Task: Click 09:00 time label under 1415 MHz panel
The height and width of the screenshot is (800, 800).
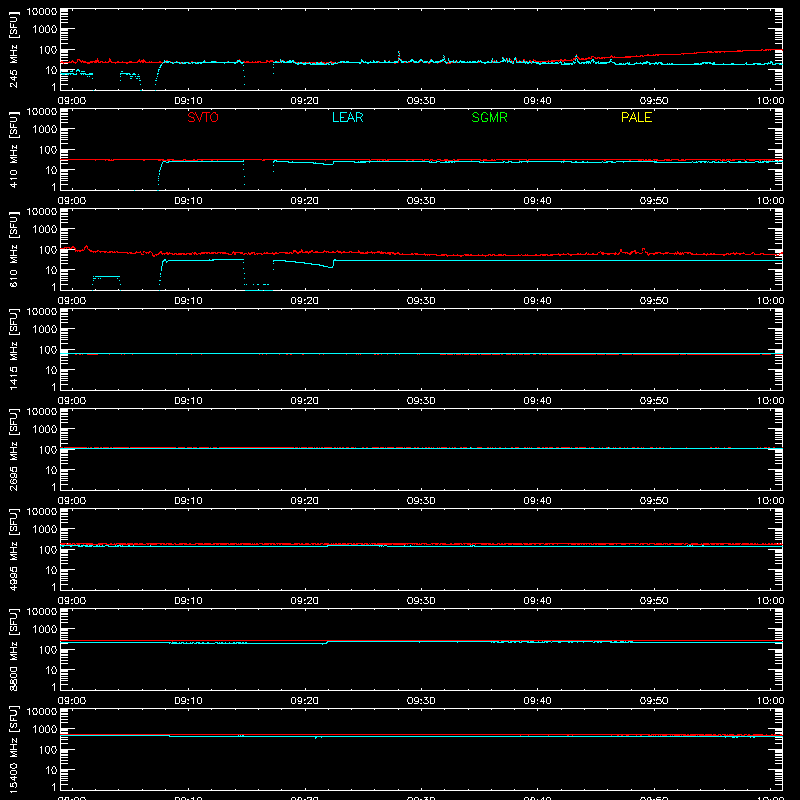Action: [72, 401]
